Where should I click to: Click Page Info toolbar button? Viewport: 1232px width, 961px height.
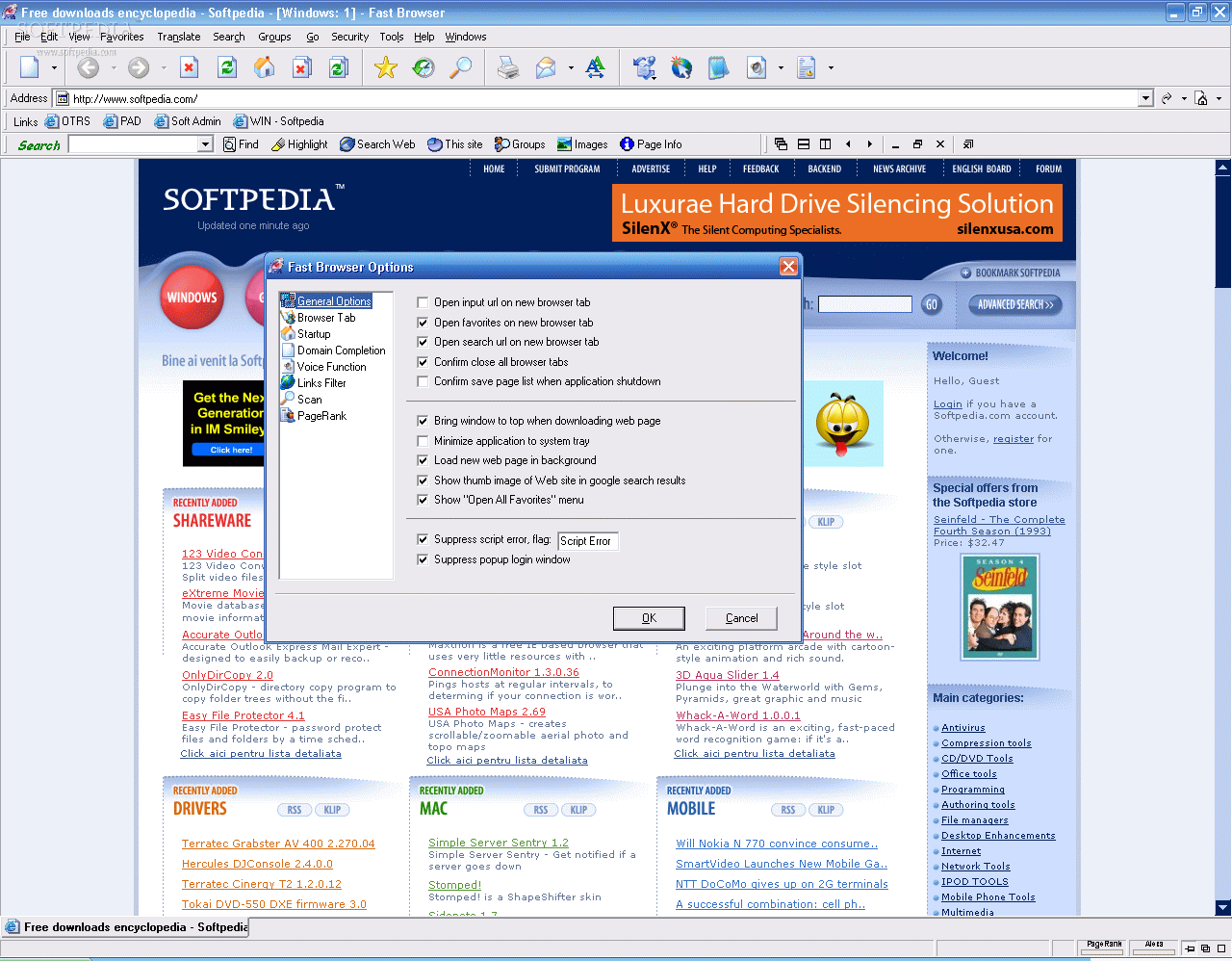pos(651,144)
